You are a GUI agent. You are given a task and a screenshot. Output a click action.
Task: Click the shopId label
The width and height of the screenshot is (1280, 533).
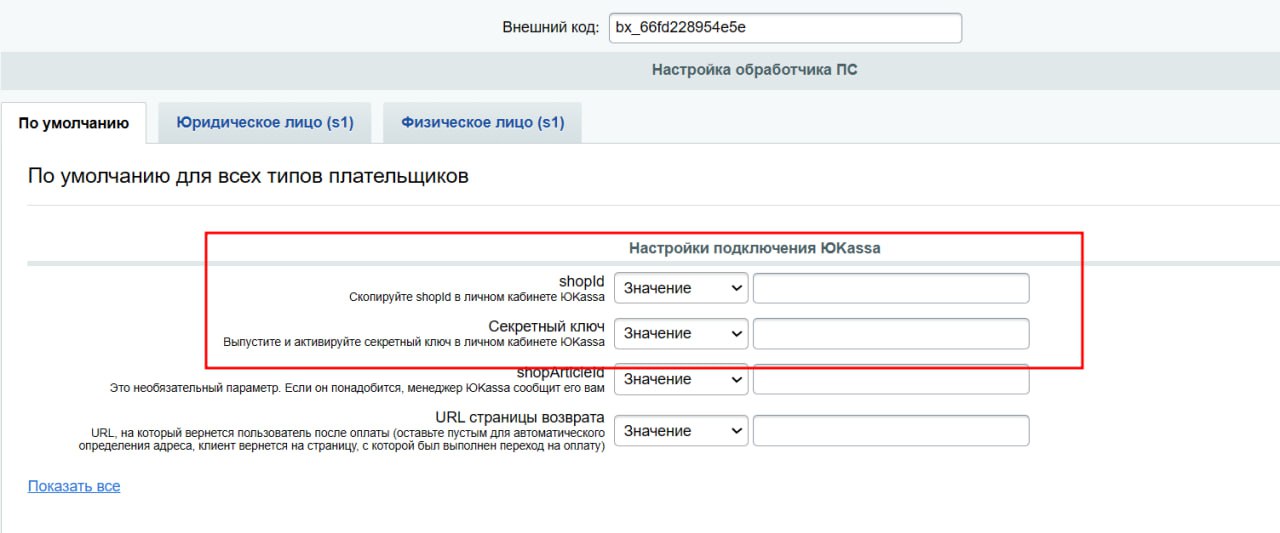pyautogui.click(x=582, y=281)
